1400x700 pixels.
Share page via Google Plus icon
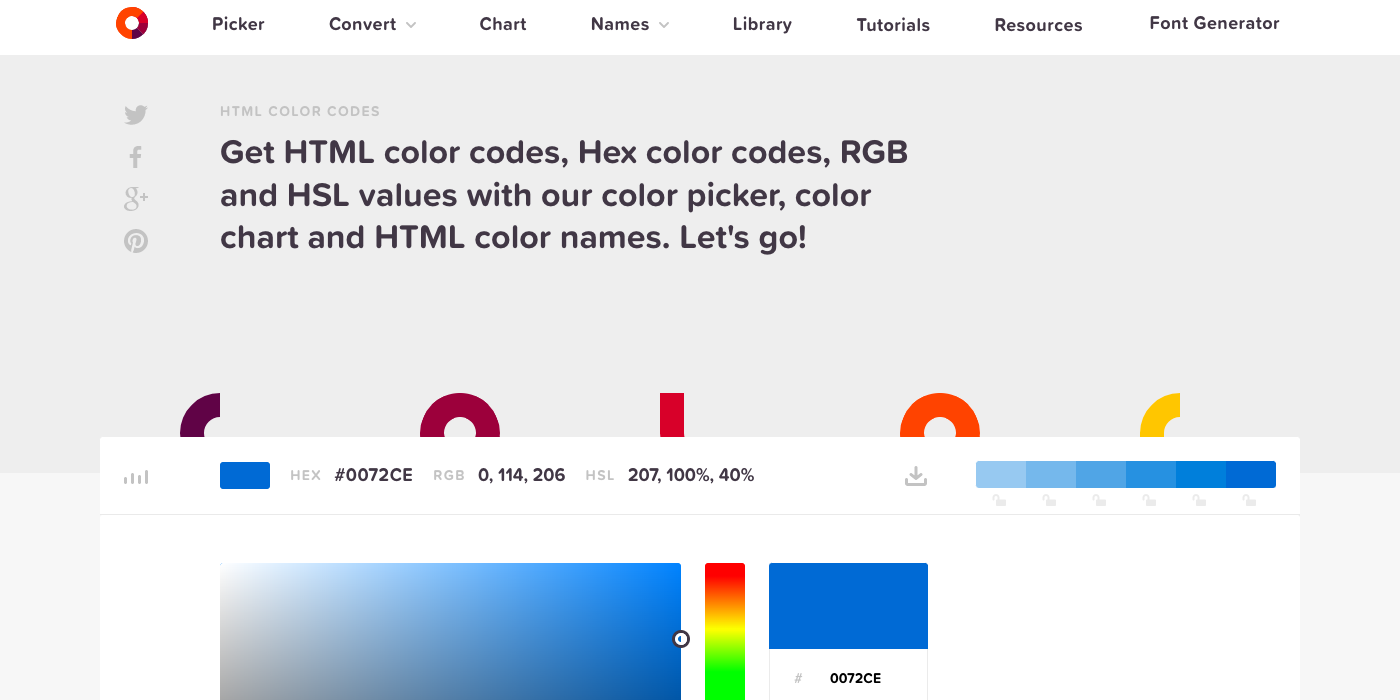click(x=136, y=199)
